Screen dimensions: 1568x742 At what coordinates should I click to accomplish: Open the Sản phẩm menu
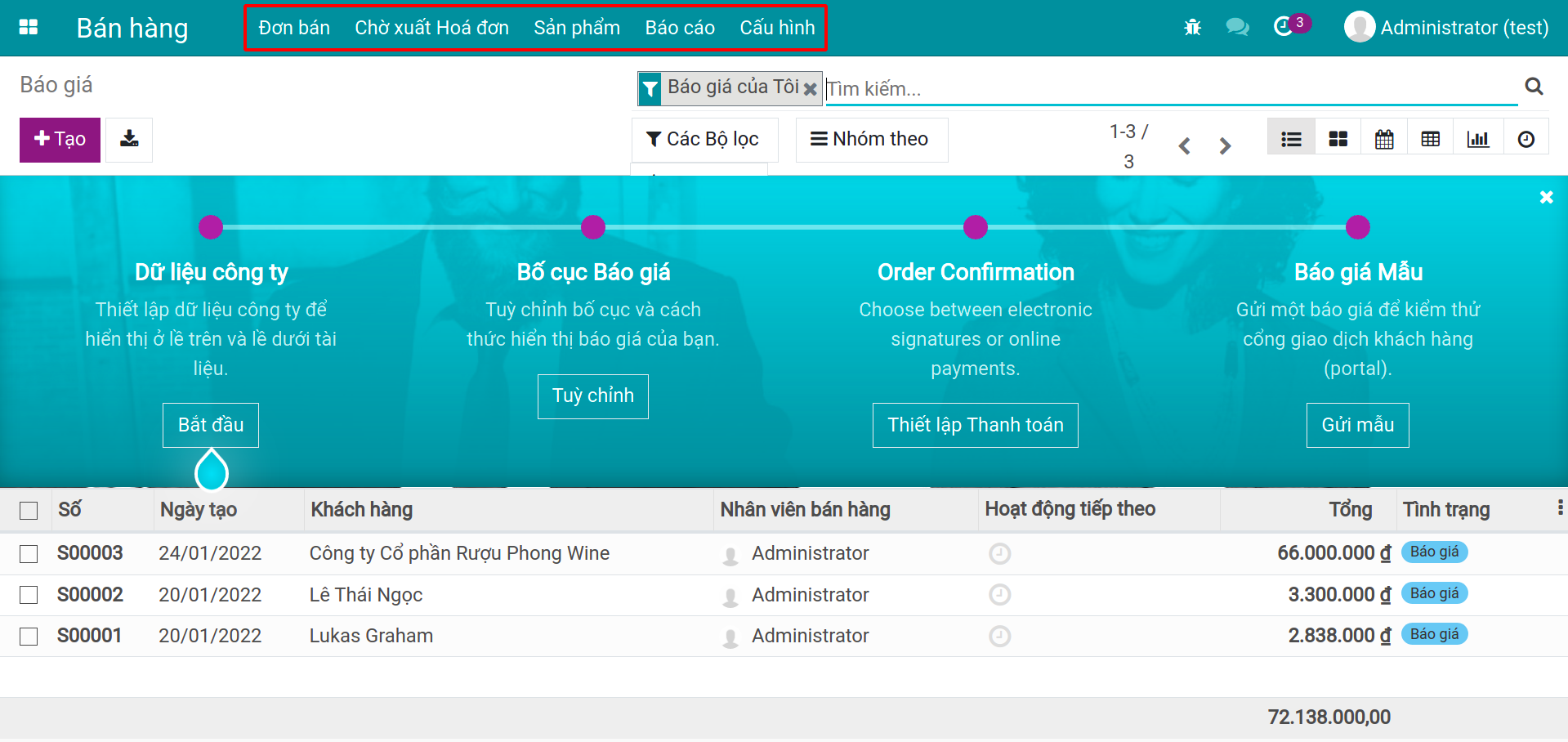576,28
